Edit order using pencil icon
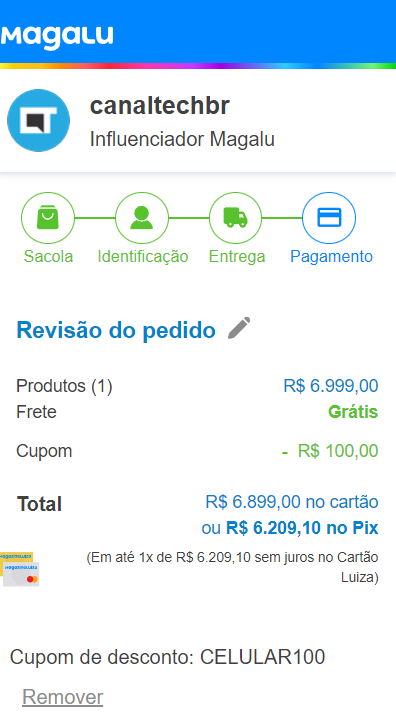Viewport: 396px width, 721px height. (239, 328)
